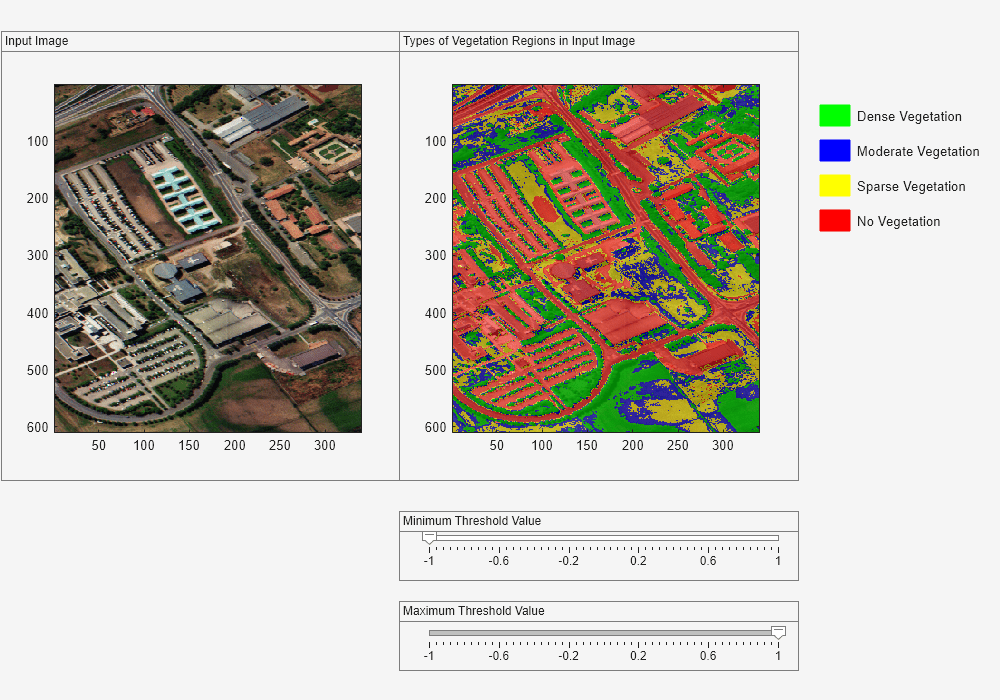This screenshot has height=700, width=1000.
Task: Select the red No Vegetation color swatch
Action: pos(833,221)
